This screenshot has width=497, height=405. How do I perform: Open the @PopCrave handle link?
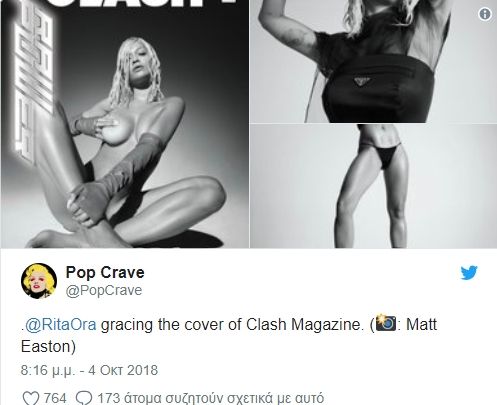point(104,290)
